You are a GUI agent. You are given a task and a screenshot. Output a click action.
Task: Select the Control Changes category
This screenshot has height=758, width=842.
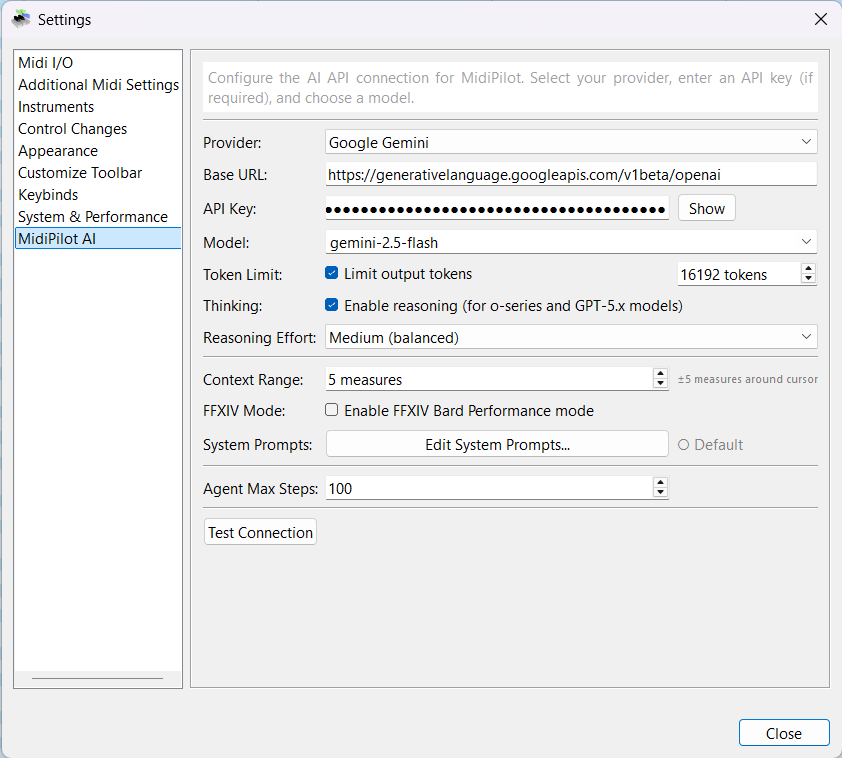coord(72,128)
